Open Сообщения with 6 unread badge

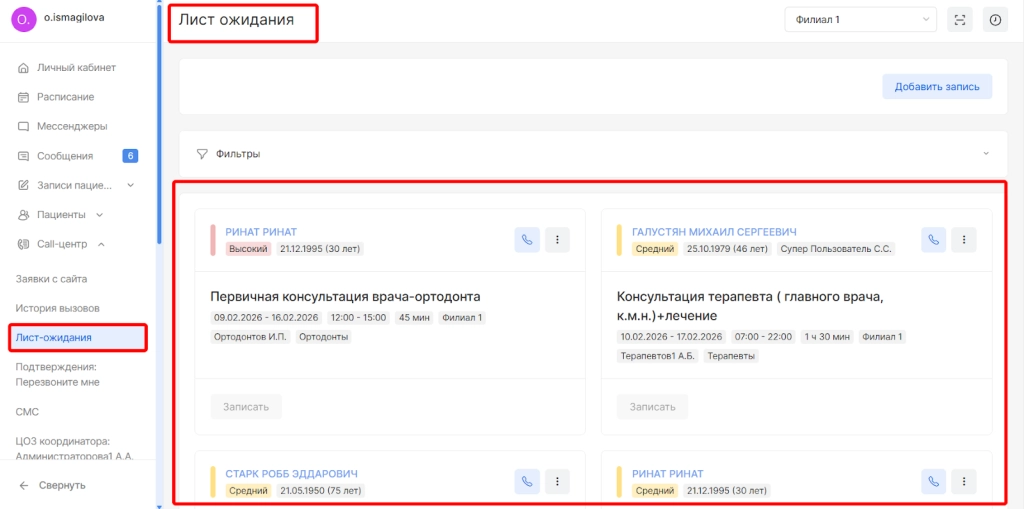pos(65,156)
